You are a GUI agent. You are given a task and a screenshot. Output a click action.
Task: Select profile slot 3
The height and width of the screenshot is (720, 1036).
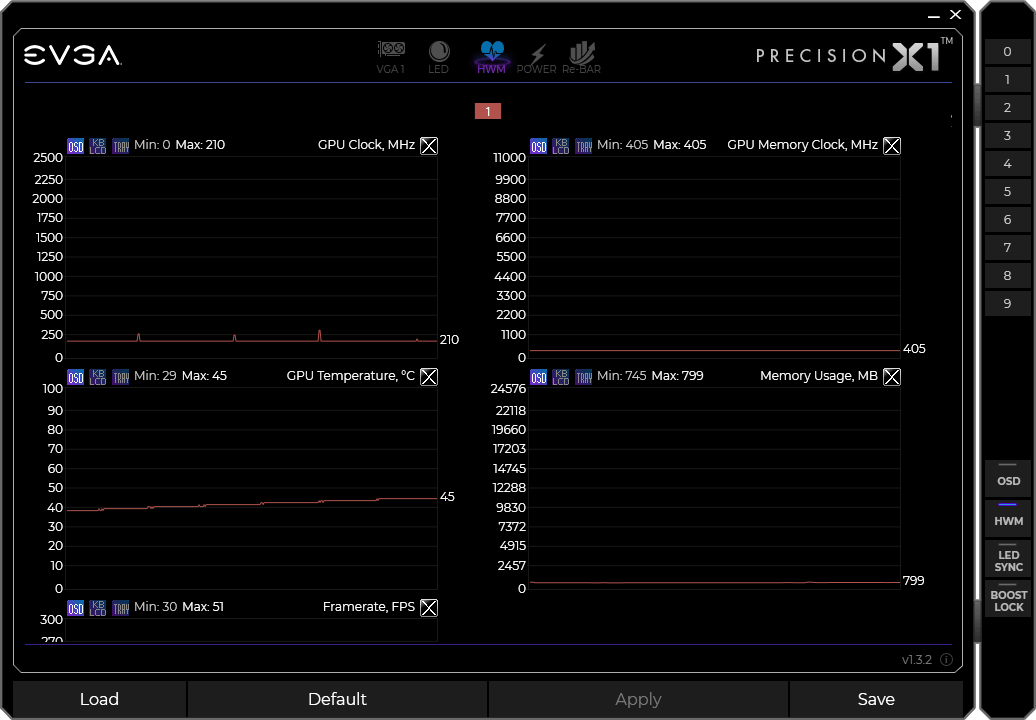pos(1007,136)
